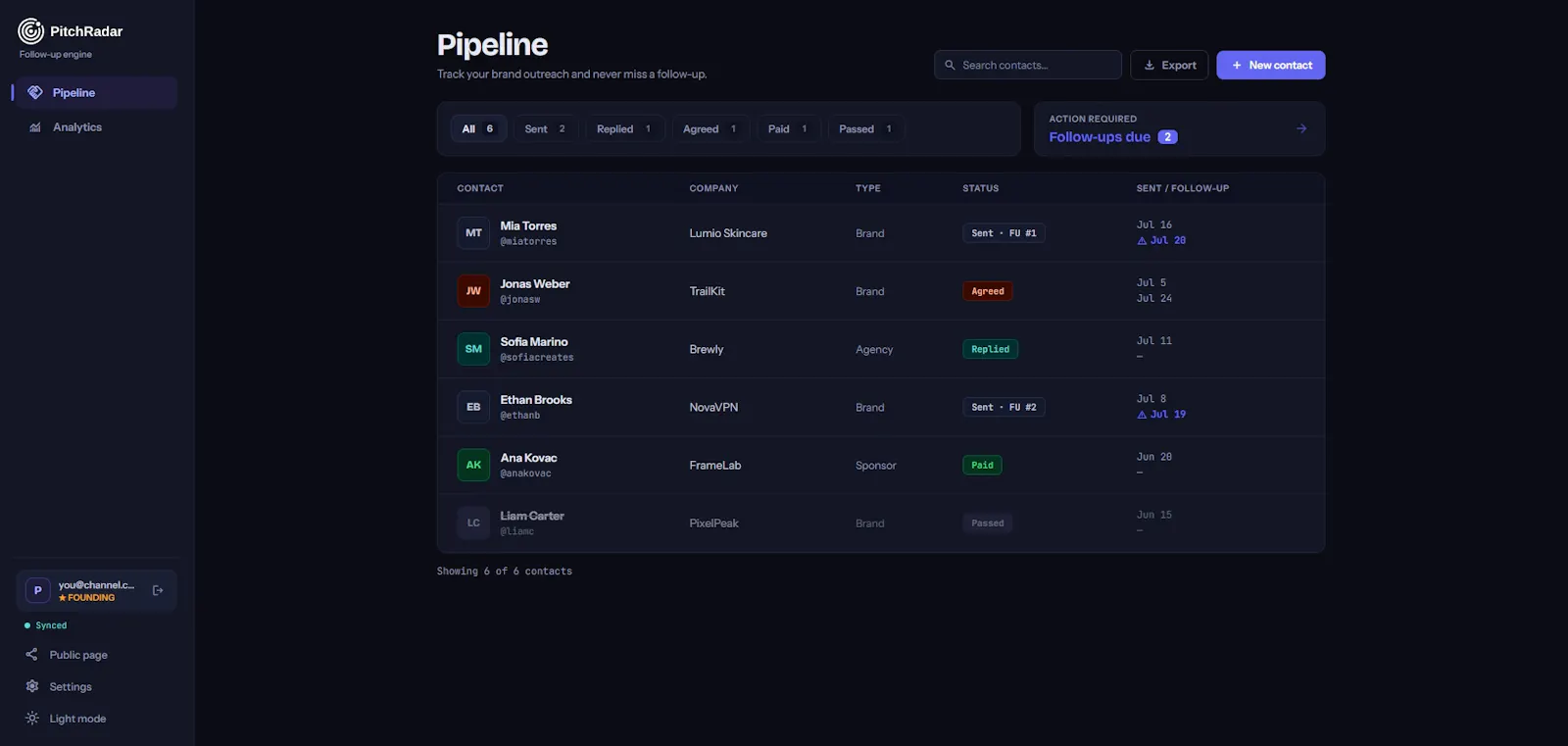Click company FrameLab

coord(714,465)
